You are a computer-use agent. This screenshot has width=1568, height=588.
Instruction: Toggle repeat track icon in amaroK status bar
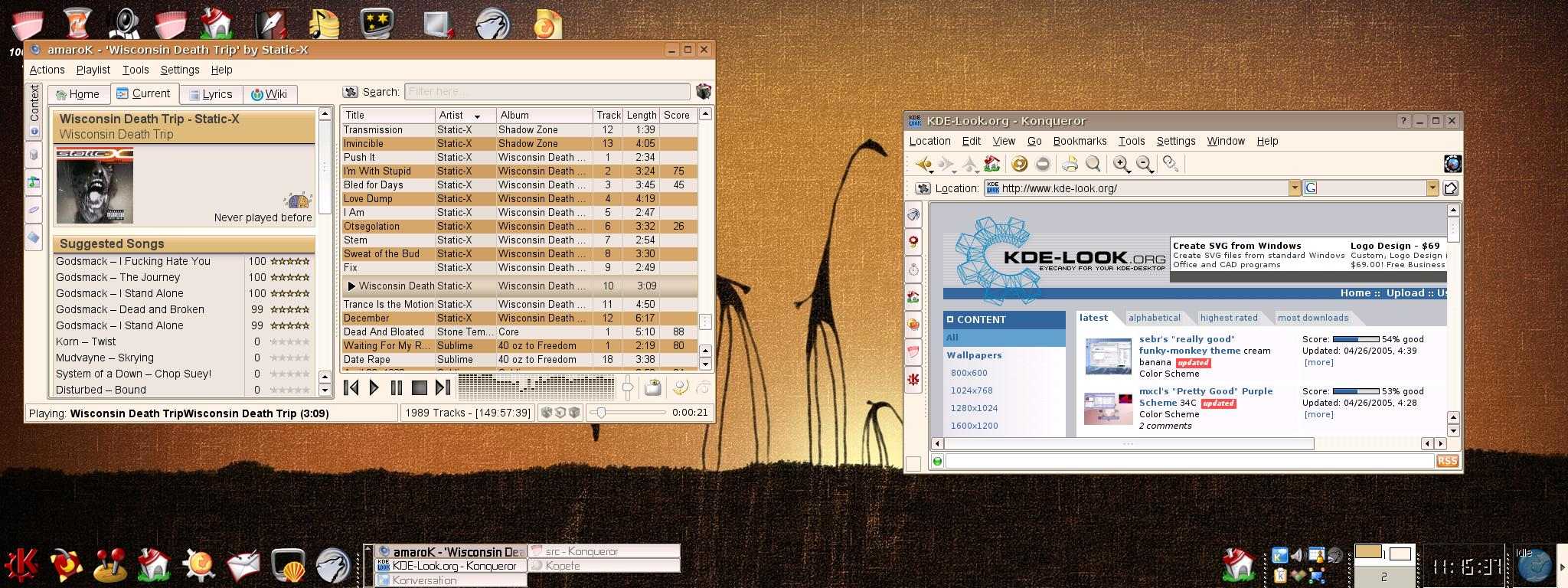(x=560, y=413)
